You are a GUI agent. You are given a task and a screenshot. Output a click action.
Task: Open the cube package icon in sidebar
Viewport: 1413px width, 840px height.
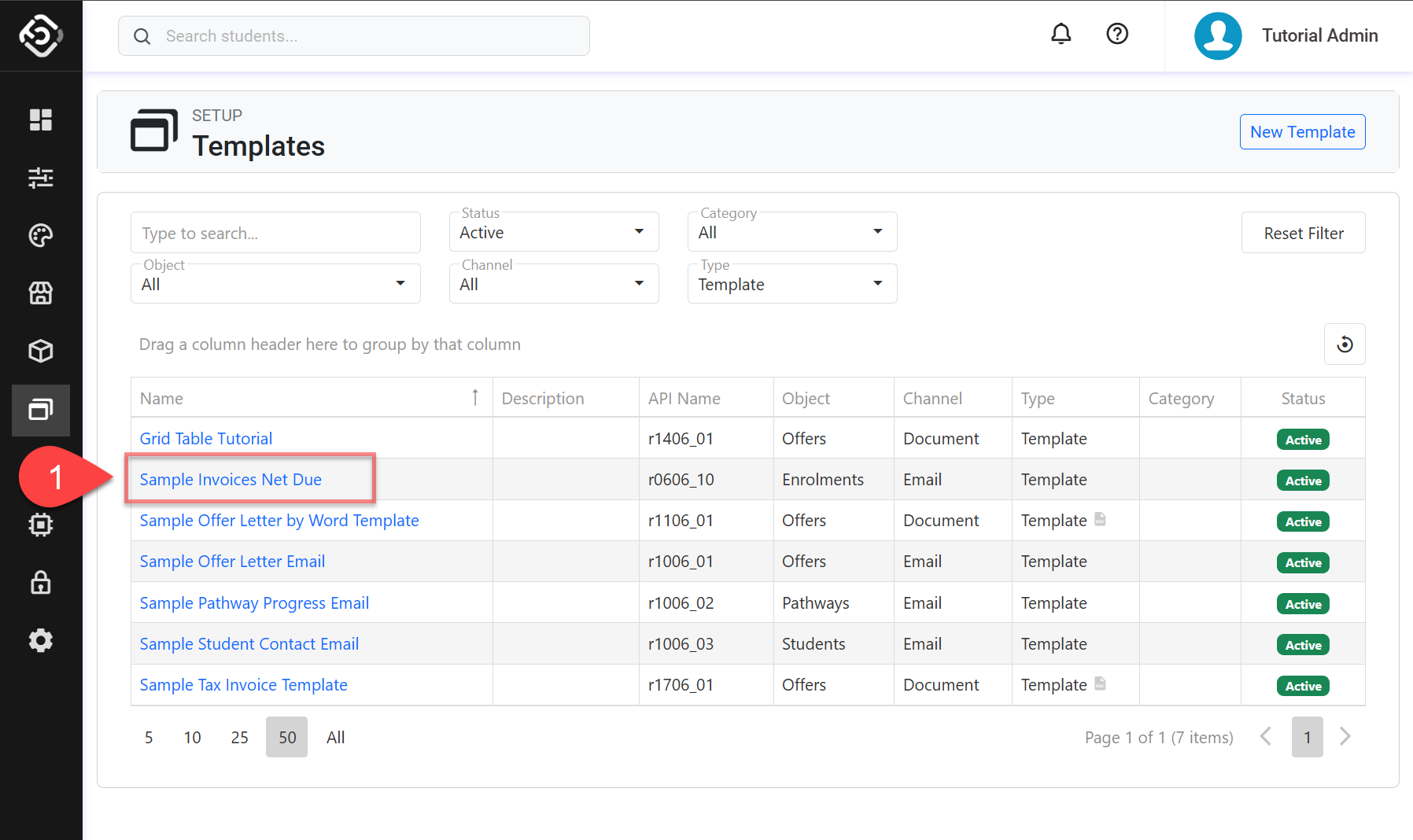point(41,351)
